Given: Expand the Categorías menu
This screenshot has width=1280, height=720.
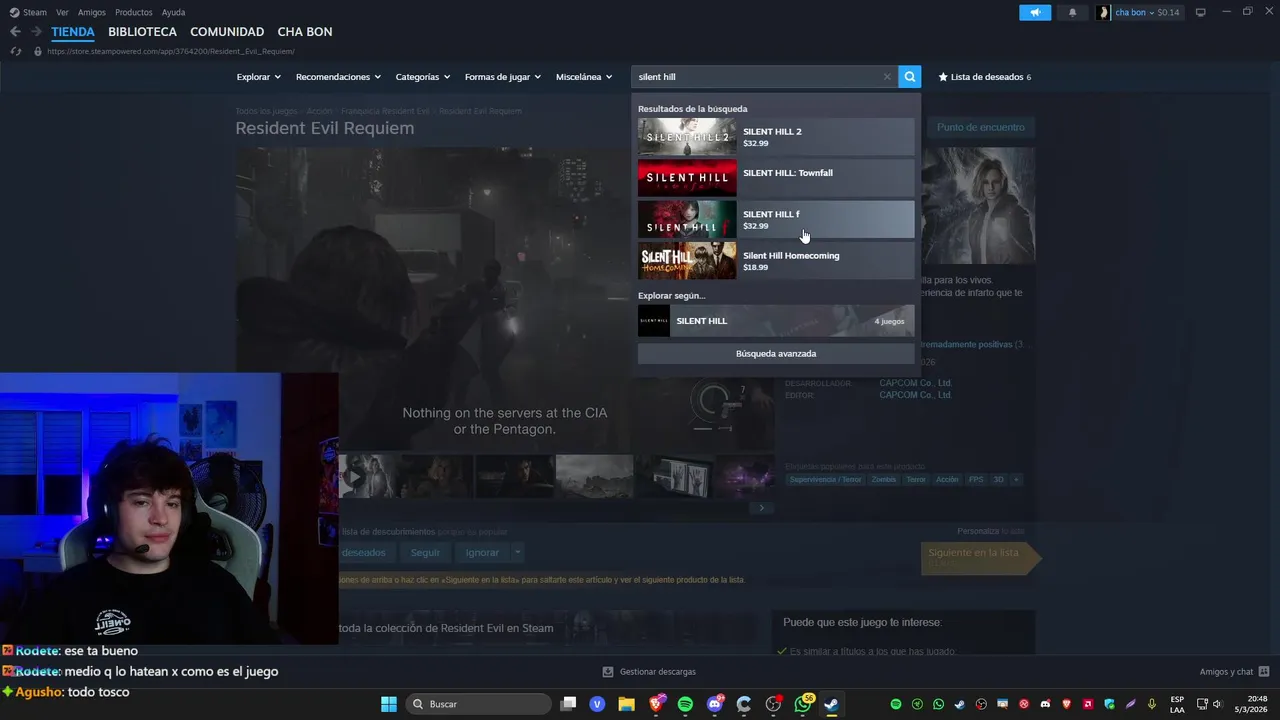Looking at the screenshot, I should click(422, 77).
